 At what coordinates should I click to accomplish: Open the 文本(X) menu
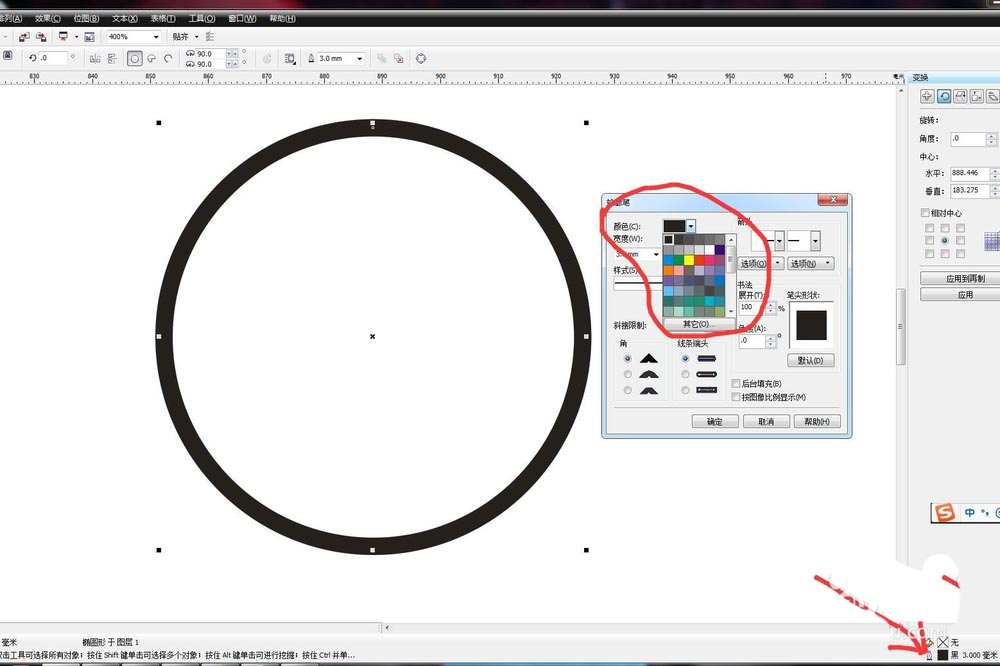click(124, 18)
